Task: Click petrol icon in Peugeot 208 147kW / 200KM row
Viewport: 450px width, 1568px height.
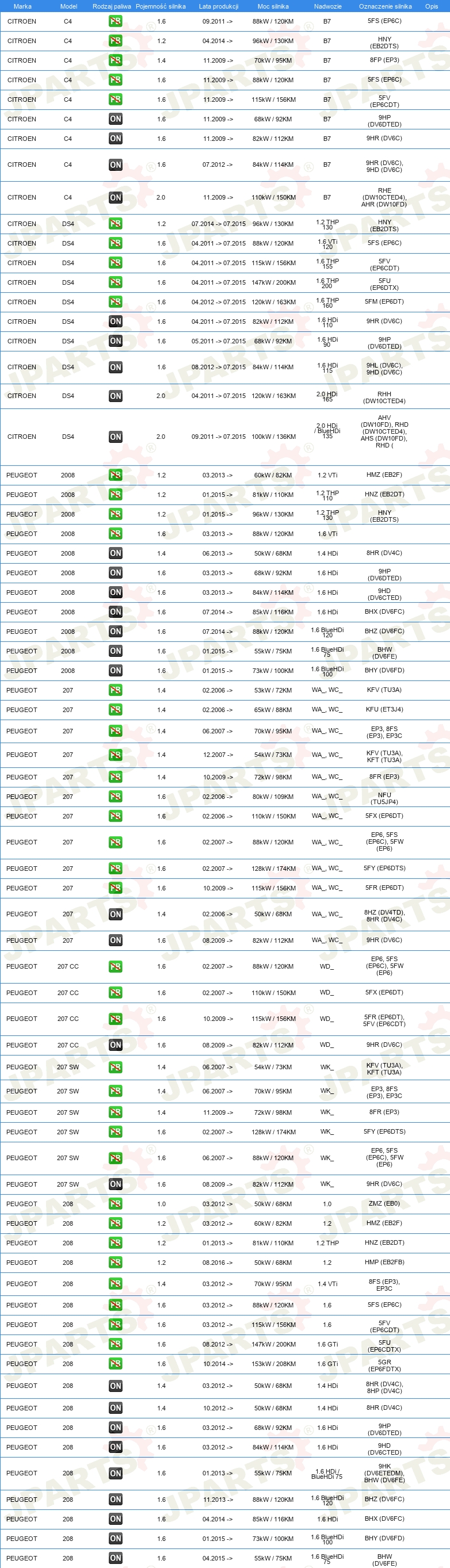Action: [115, 1344]
